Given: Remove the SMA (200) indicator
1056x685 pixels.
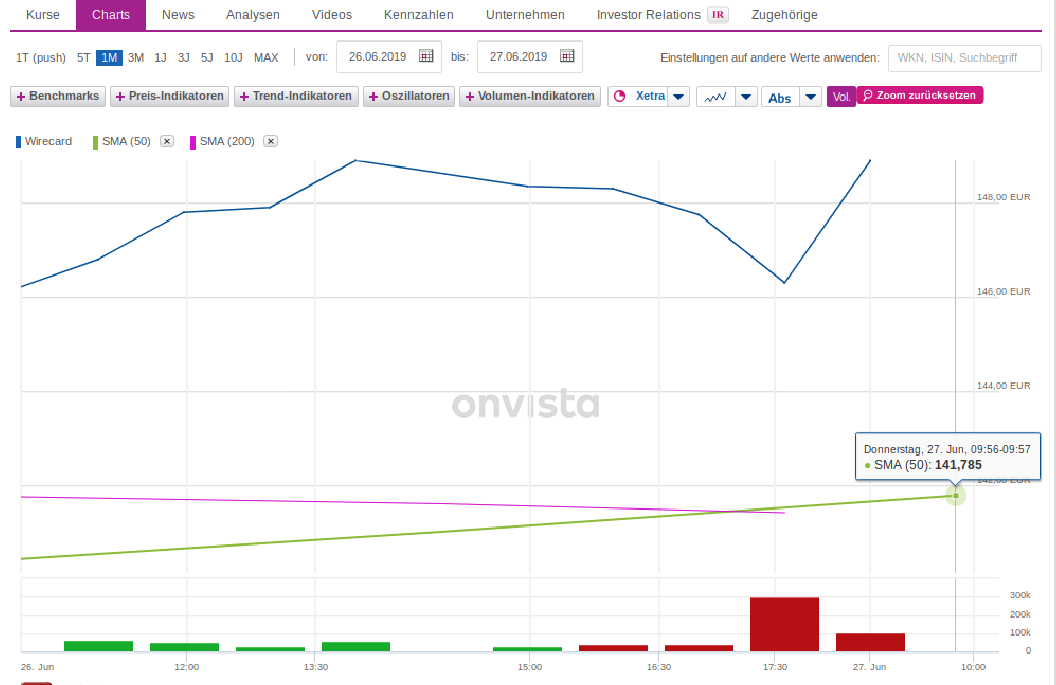Looking at the screenshot, I should pos(270,141).
